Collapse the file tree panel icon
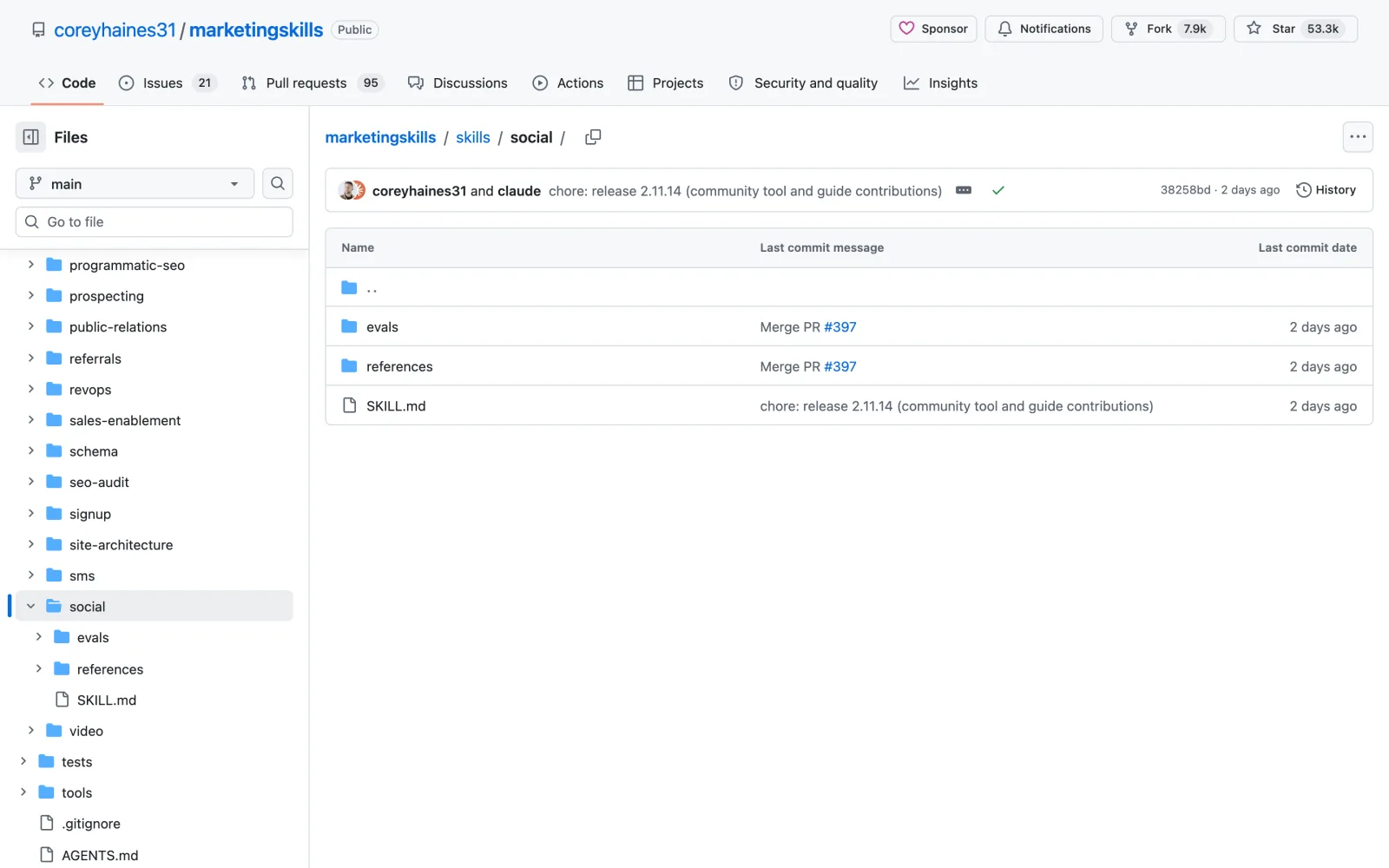The image size is (1389, 868). 31,137
